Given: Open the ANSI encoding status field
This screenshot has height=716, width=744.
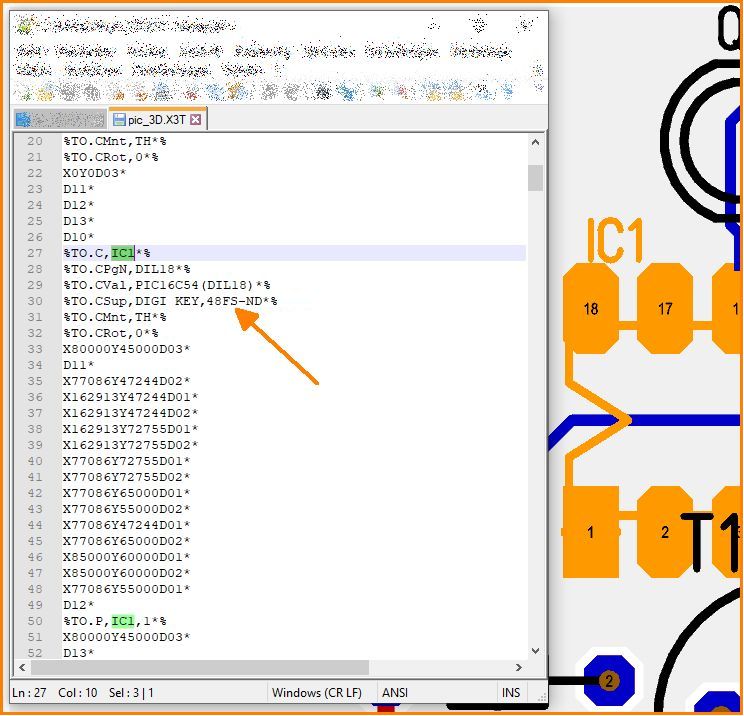Looking at the screenshot, I should 394,692.
